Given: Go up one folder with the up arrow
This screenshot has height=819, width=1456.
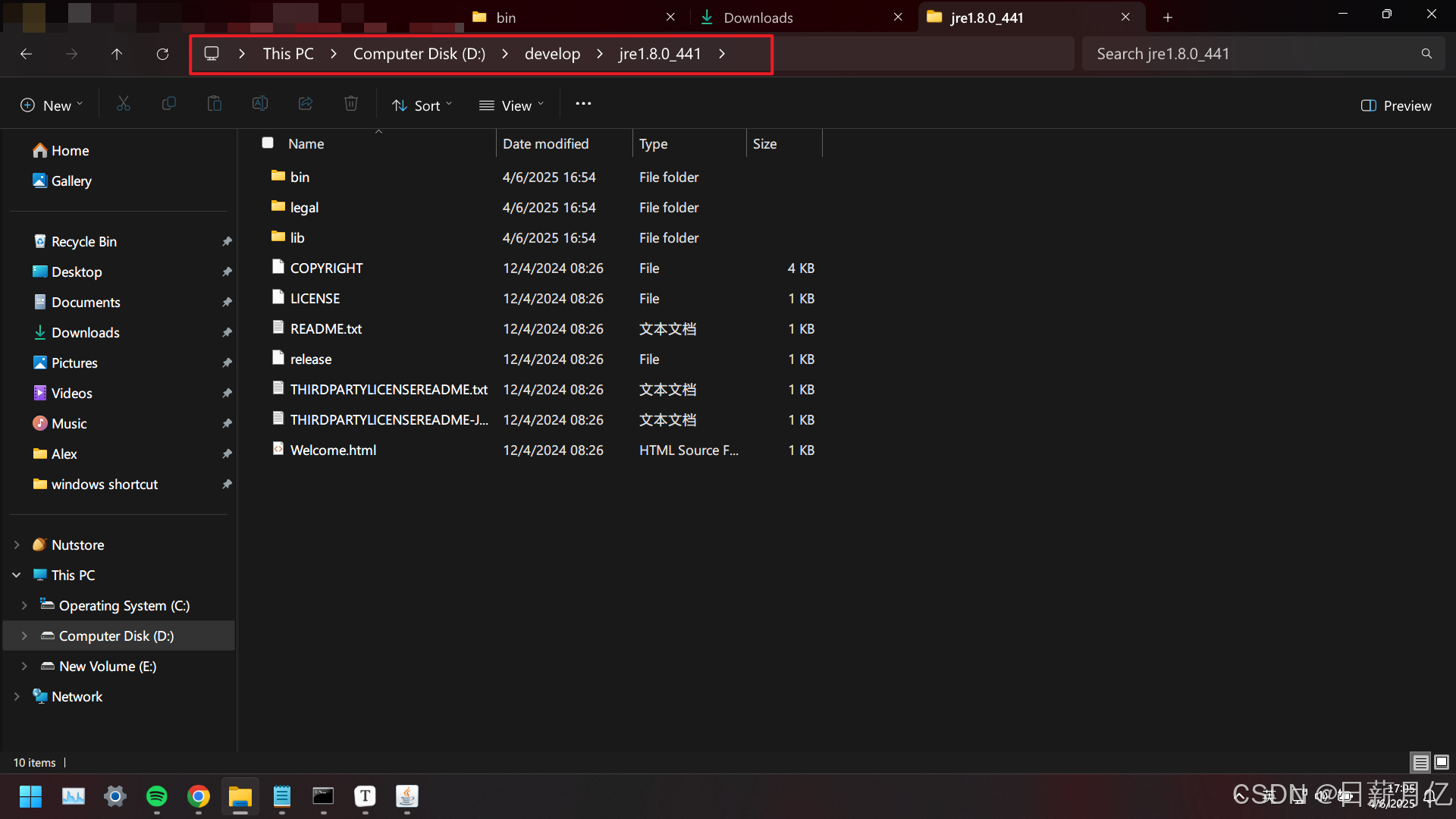Looking at the screenshot, I should (117, 54).
